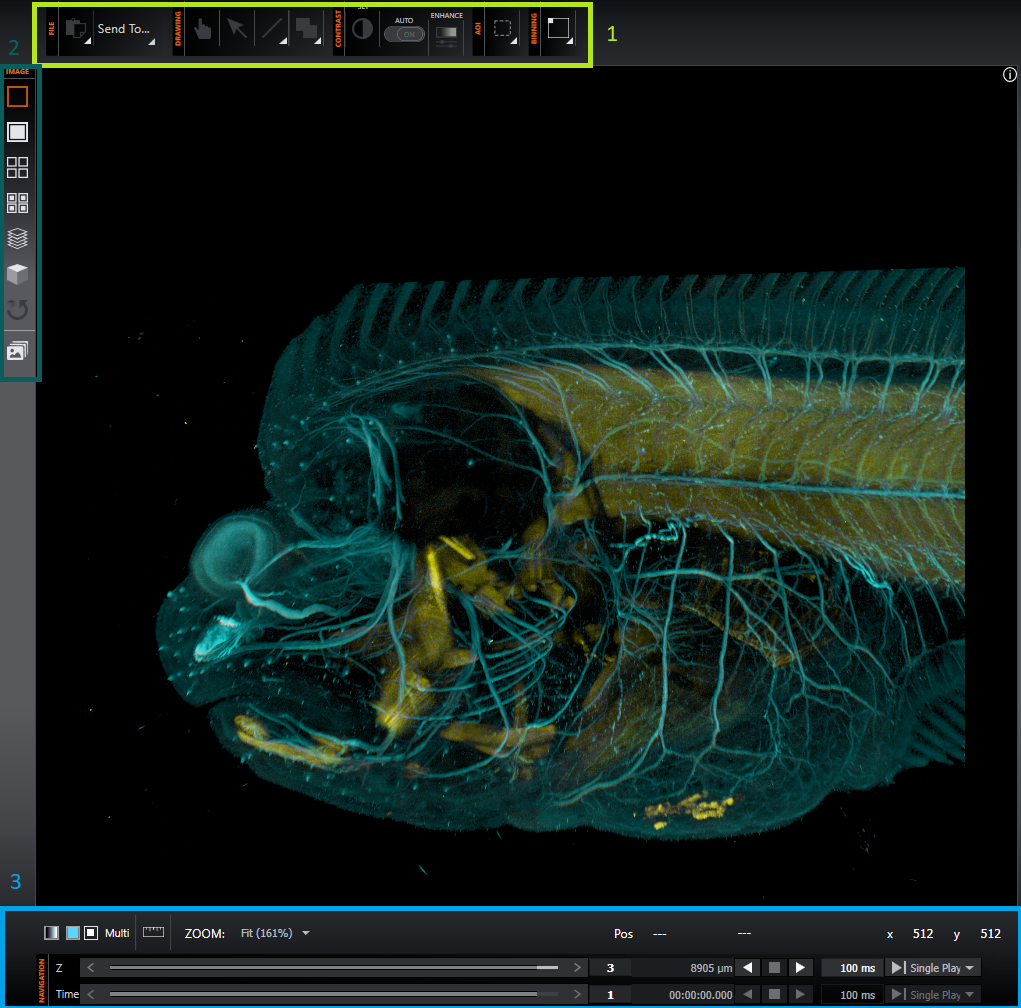Play forward through the Z stack

coord(799,968)
